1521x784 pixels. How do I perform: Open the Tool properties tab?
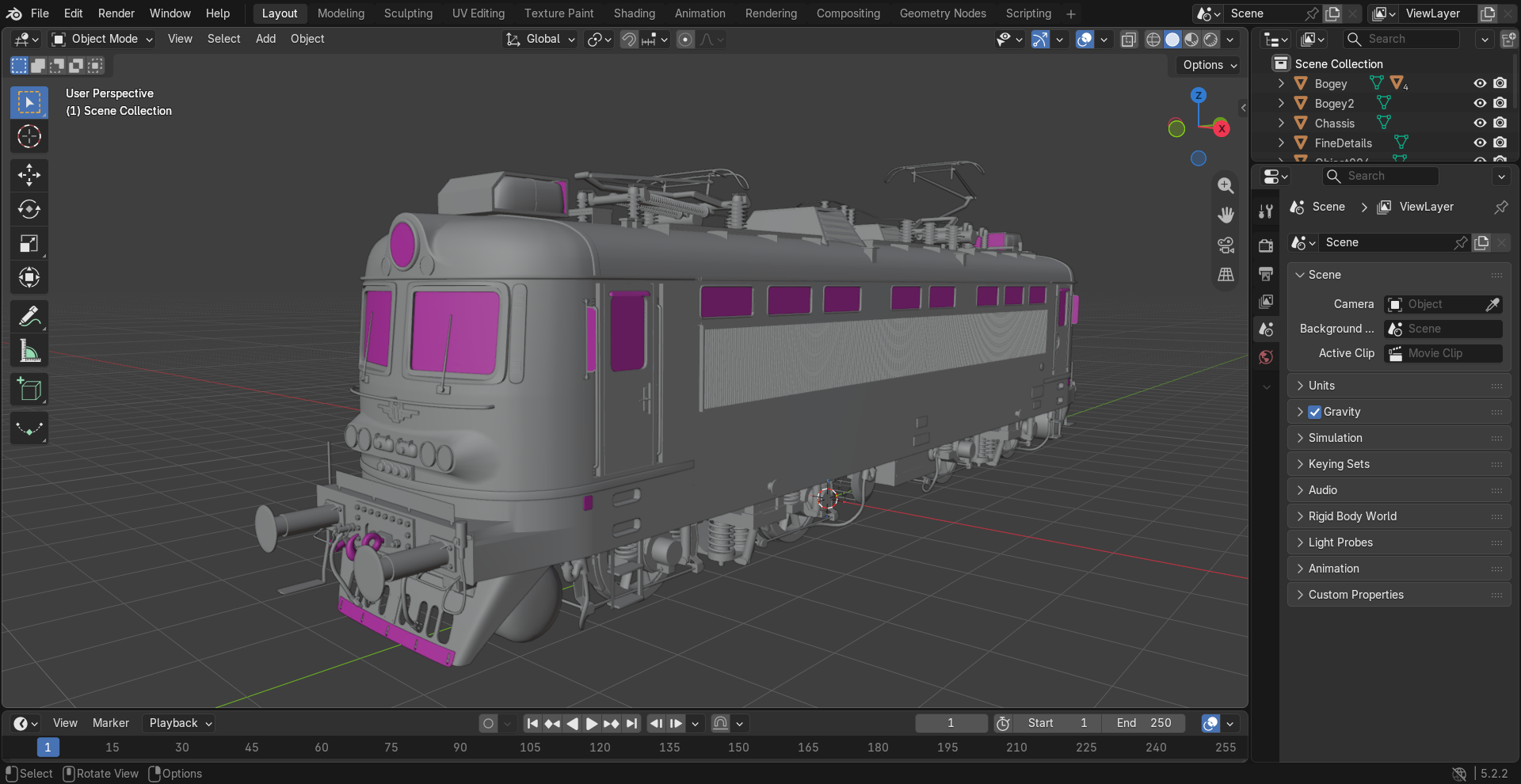click(1266, 211)
